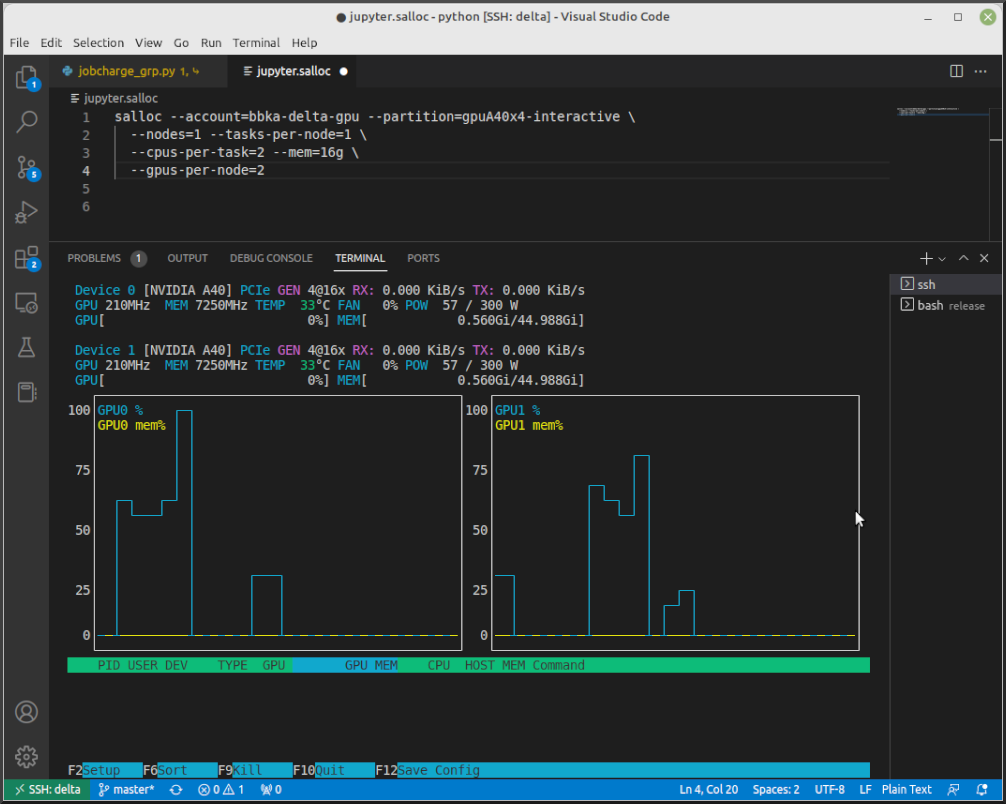Click the notifications bell in status bar

(x=982, y=789)
